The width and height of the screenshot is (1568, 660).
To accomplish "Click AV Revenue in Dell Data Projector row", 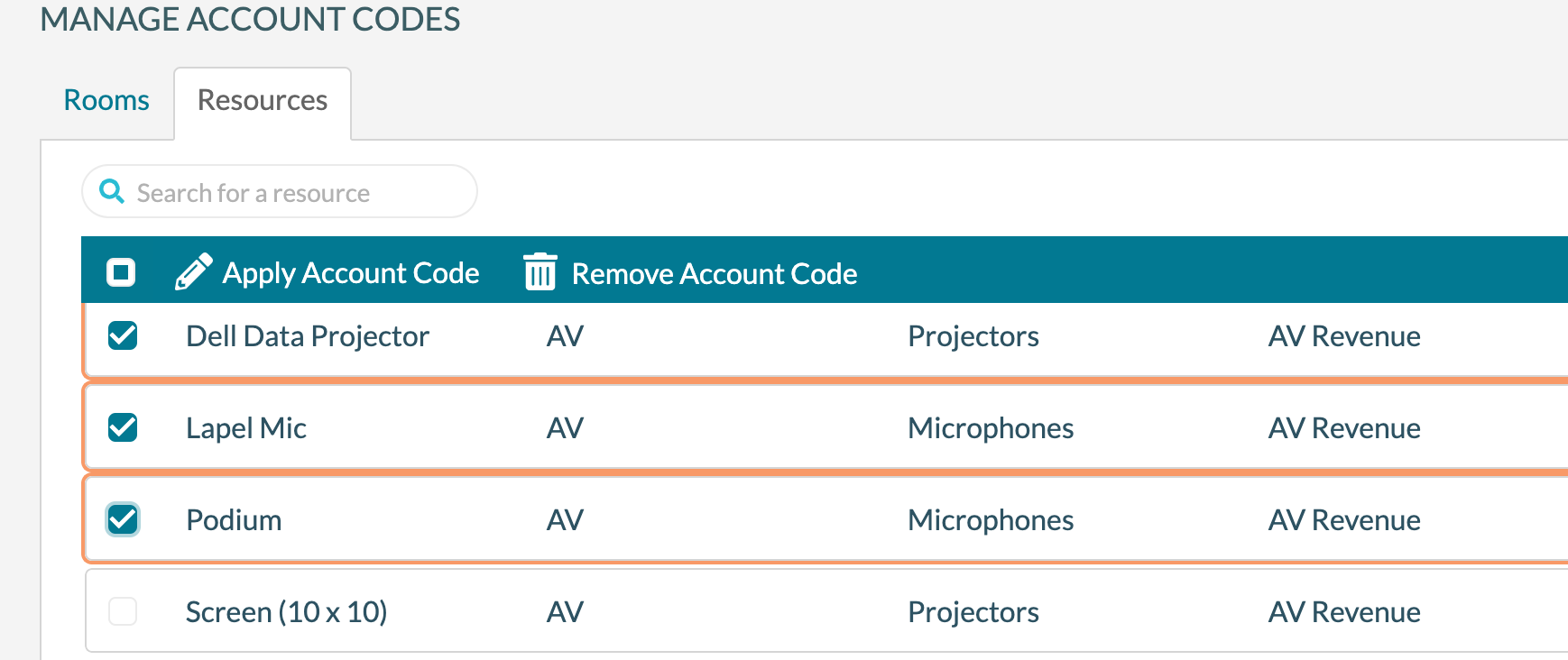I will (x=1344, y=336).
